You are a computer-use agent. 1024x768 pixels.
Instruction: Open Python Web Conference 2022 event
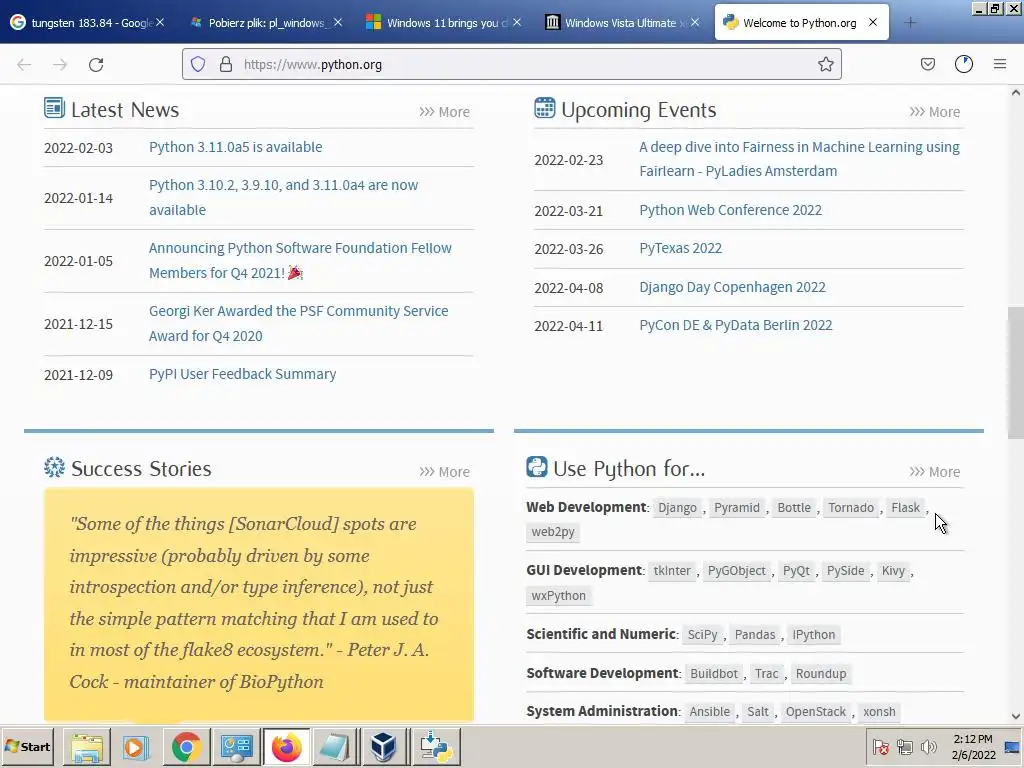[730, 210]
